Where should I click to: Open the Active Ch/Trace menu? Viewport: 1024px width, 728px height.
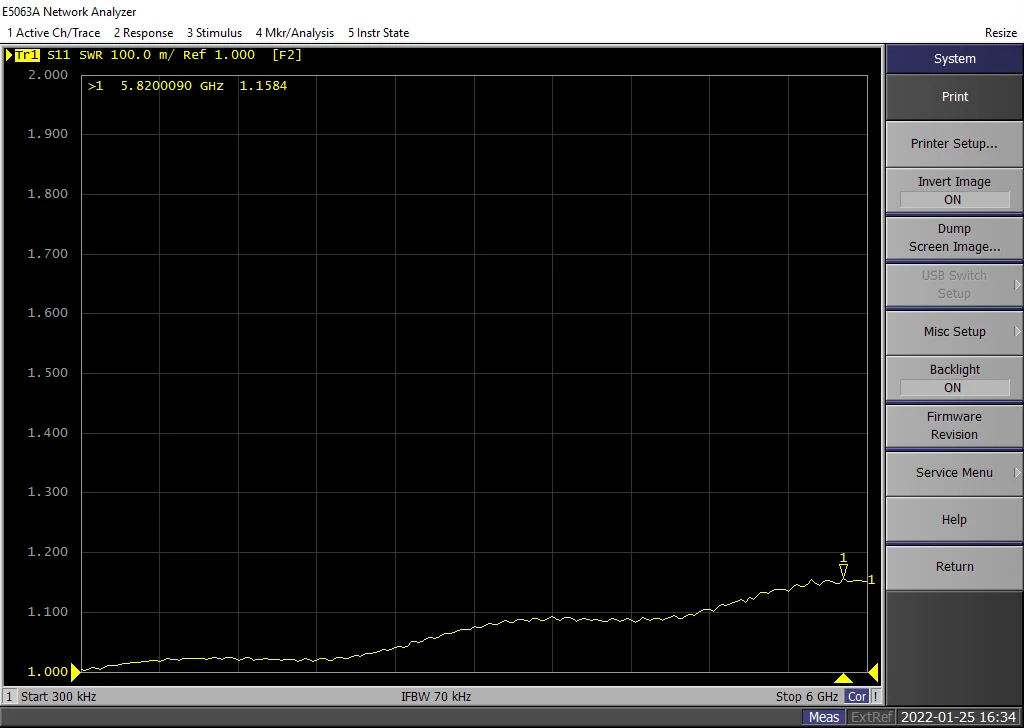(54, 33)
